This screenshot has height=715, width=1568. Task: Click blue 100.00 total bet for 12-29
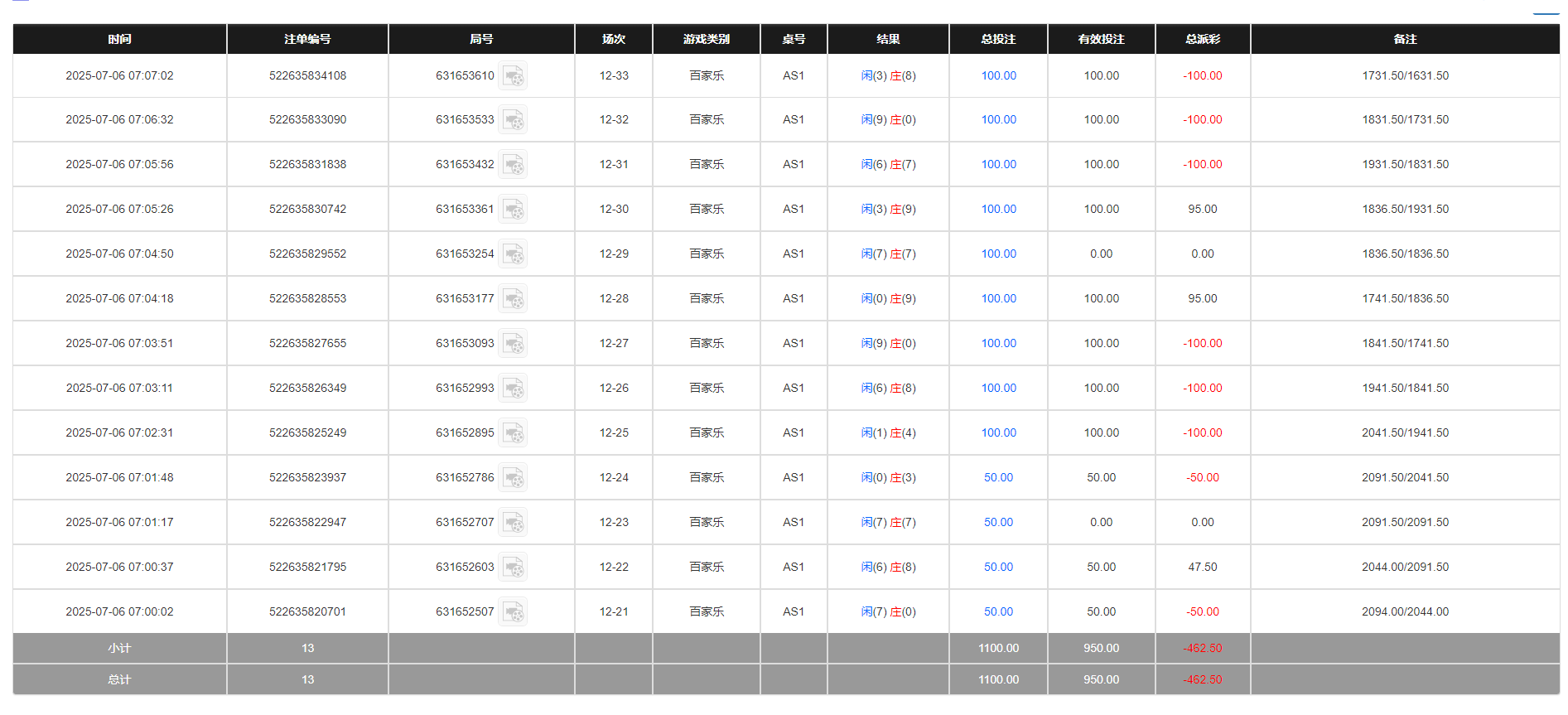tap(998, 254)
